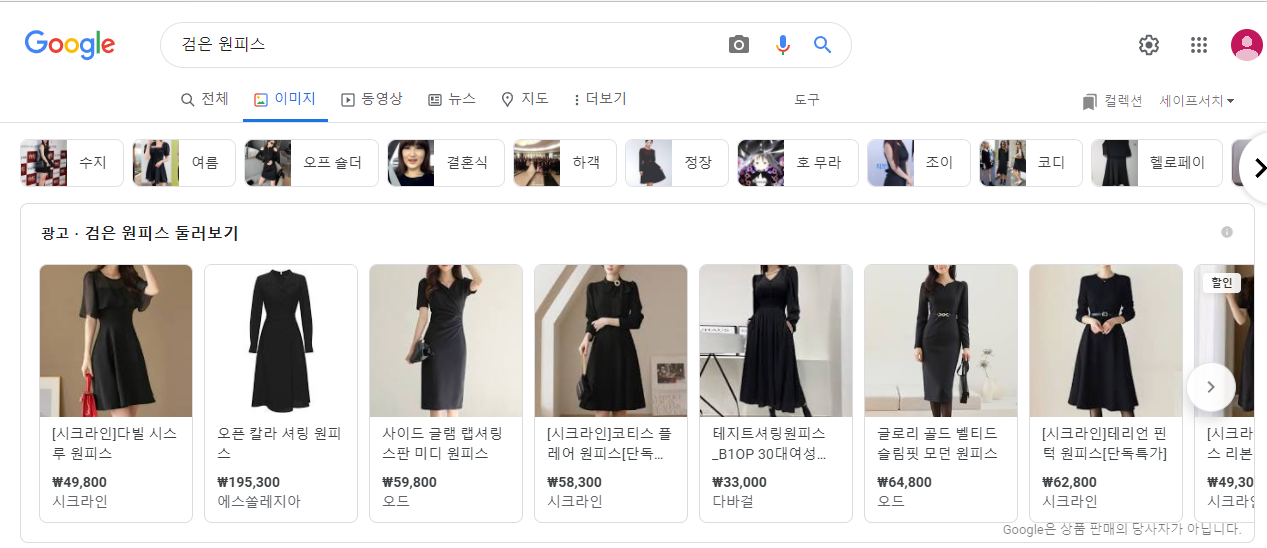1267x548 pixels.
Task: Open 코티스 플레어 원피스 product image
Action: click(611, 341)
